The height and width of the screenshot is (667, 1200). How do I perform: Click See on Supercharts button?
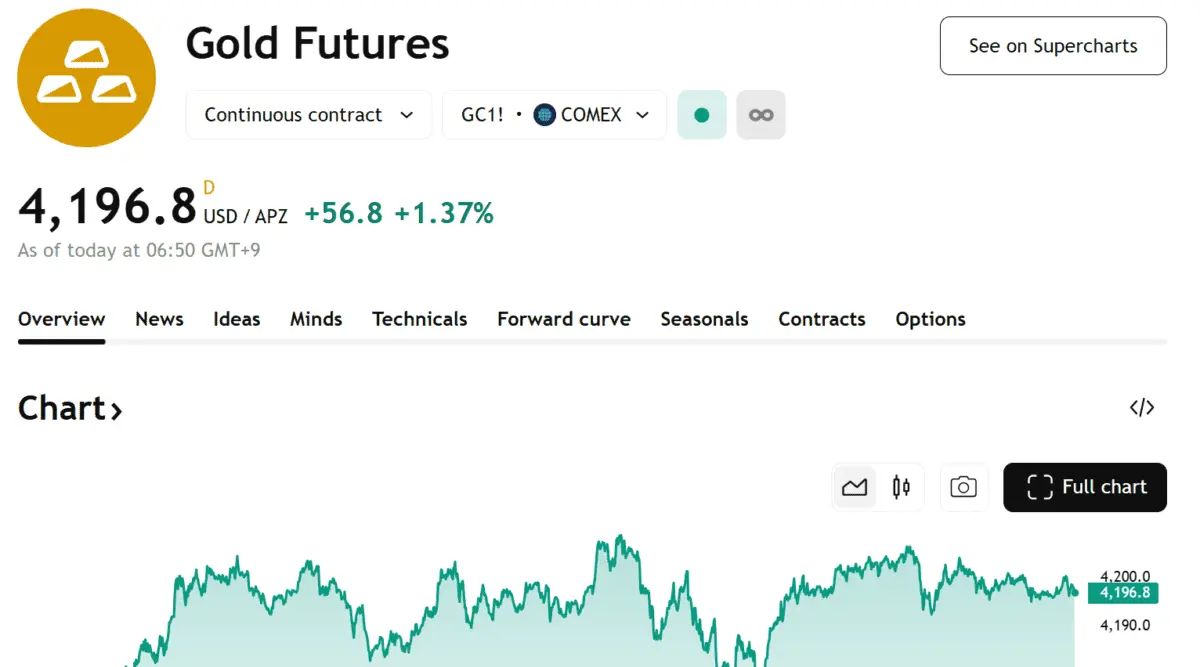pos(1053,46)
